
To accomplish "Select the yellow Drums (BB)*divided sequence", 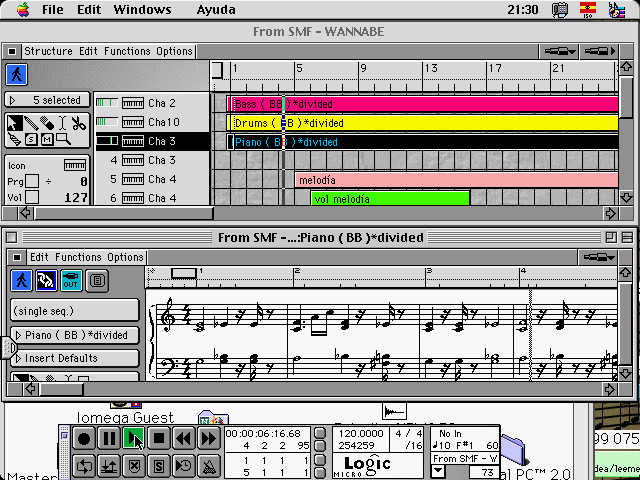I will [423, 123].
